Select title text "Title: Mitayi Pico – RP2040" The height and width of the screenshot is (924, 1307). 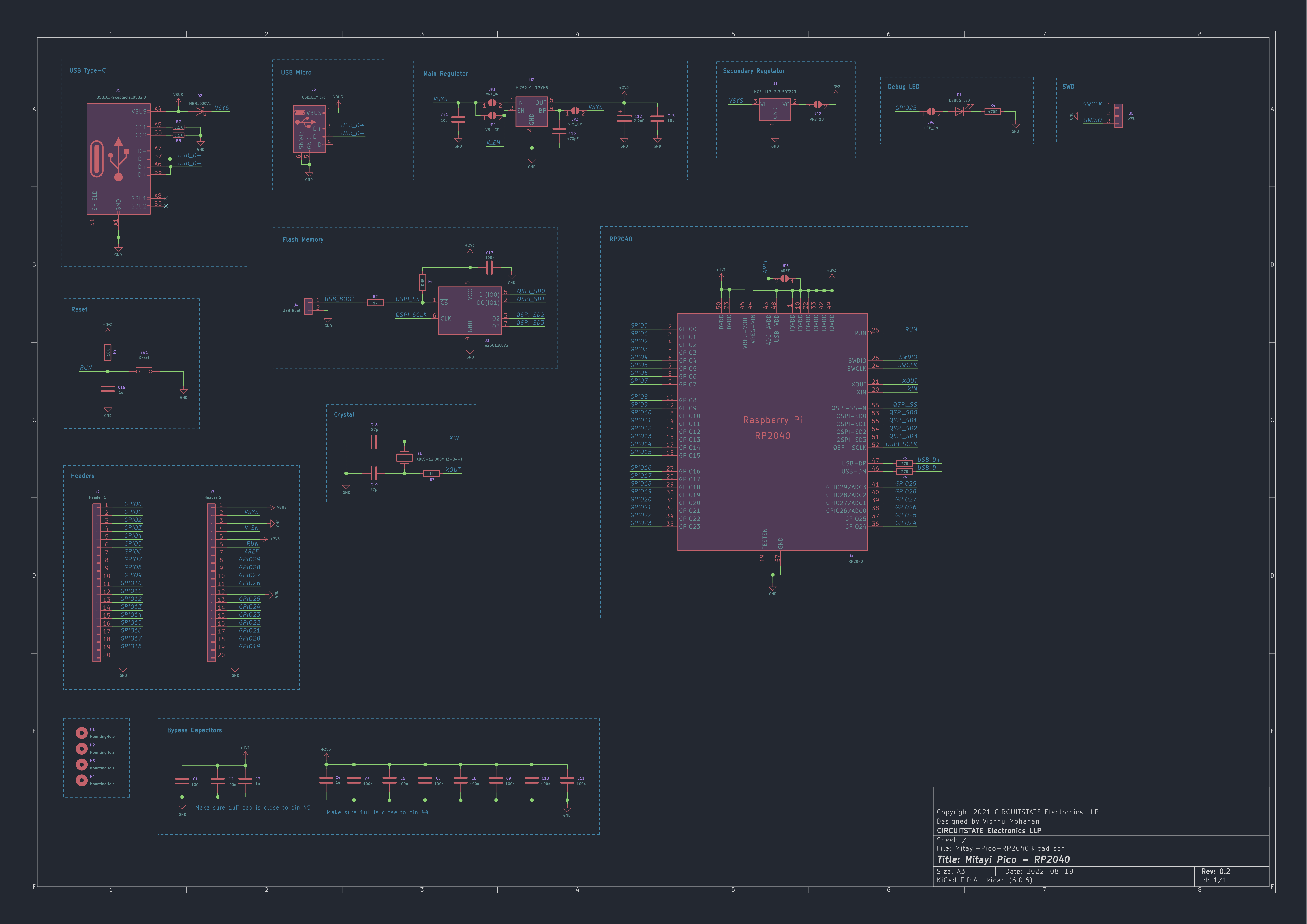(x=1004, y=860)
